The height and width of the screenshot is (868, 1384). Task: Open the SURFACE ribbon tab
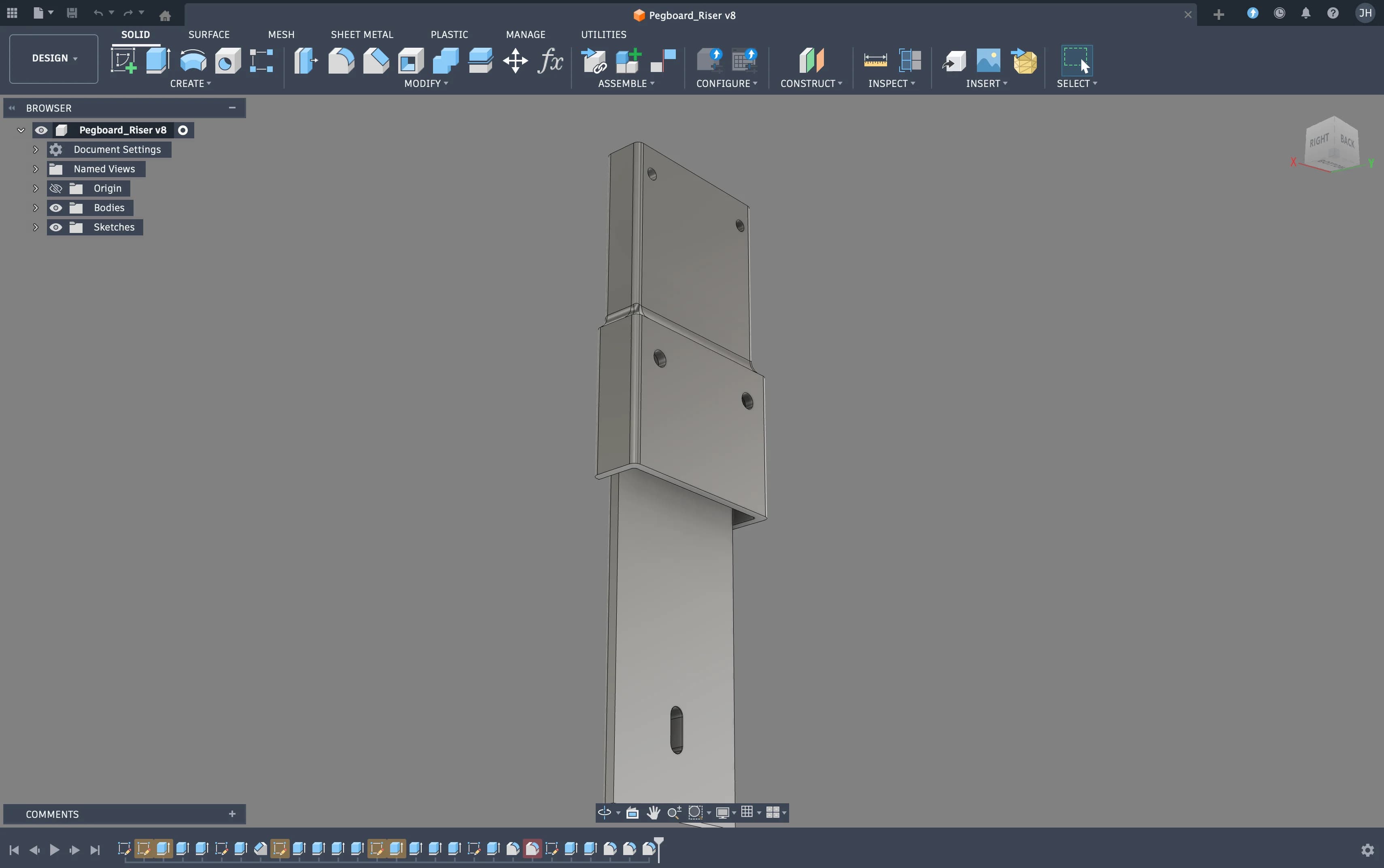[x=208, y=34]
